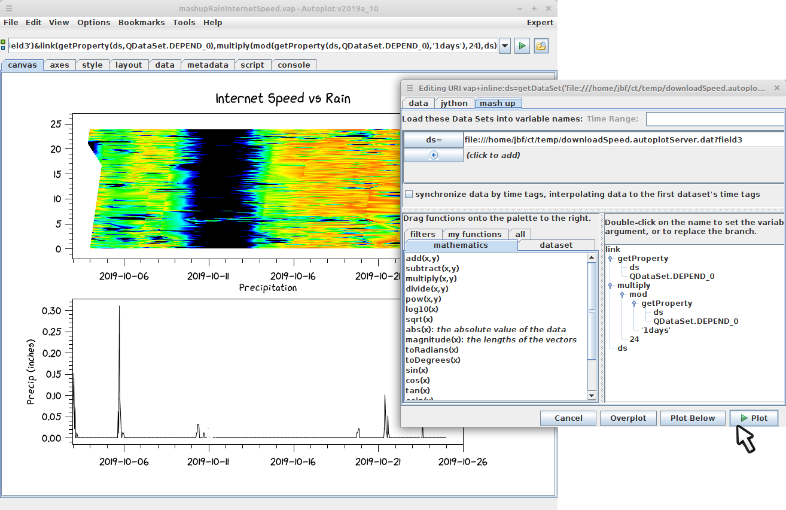This screenshot has width=786, height=510.
Task: Open the my functions tab
Action: tap(474, 233)
